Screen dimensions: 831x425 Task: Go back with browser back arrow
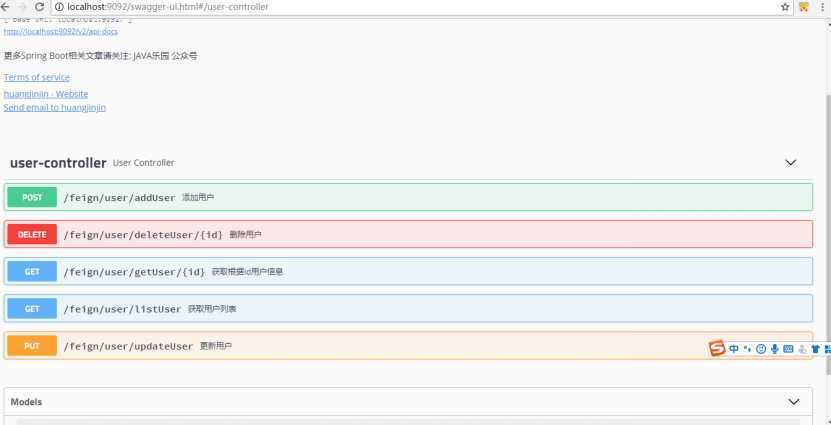(x=4, y=7)
